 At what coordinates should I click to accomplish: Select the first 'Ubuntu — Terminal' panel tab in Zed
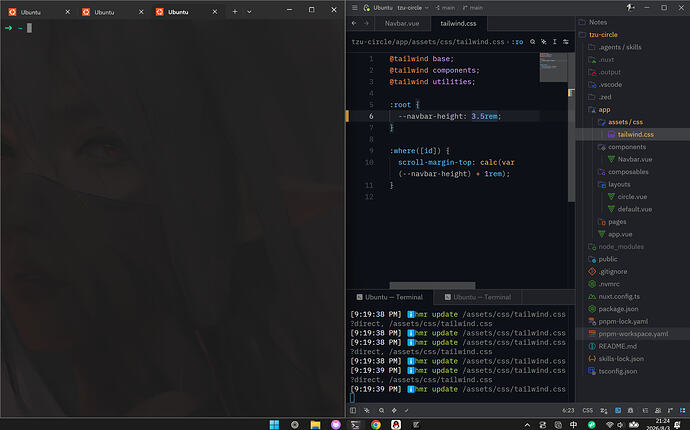pyautogui.click(x=390, y=297)
